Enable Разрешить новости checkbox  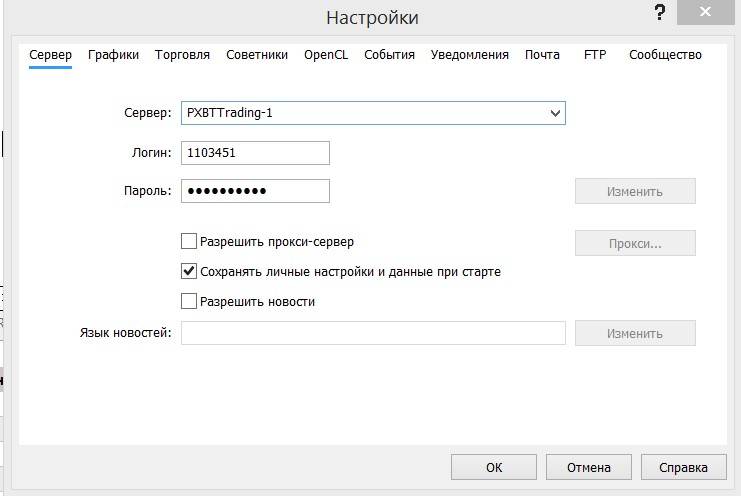click(x=189, y=301)
